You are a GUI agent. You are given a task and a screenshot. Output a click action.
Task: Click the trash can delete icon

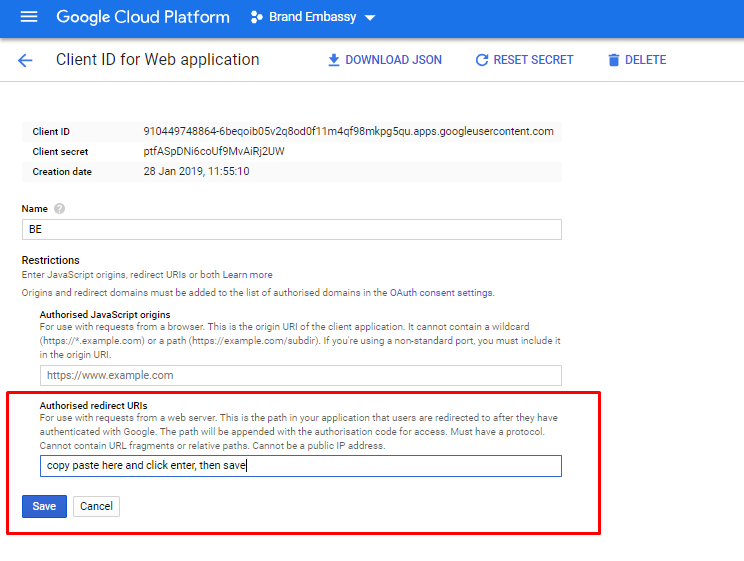click(614, 60)
